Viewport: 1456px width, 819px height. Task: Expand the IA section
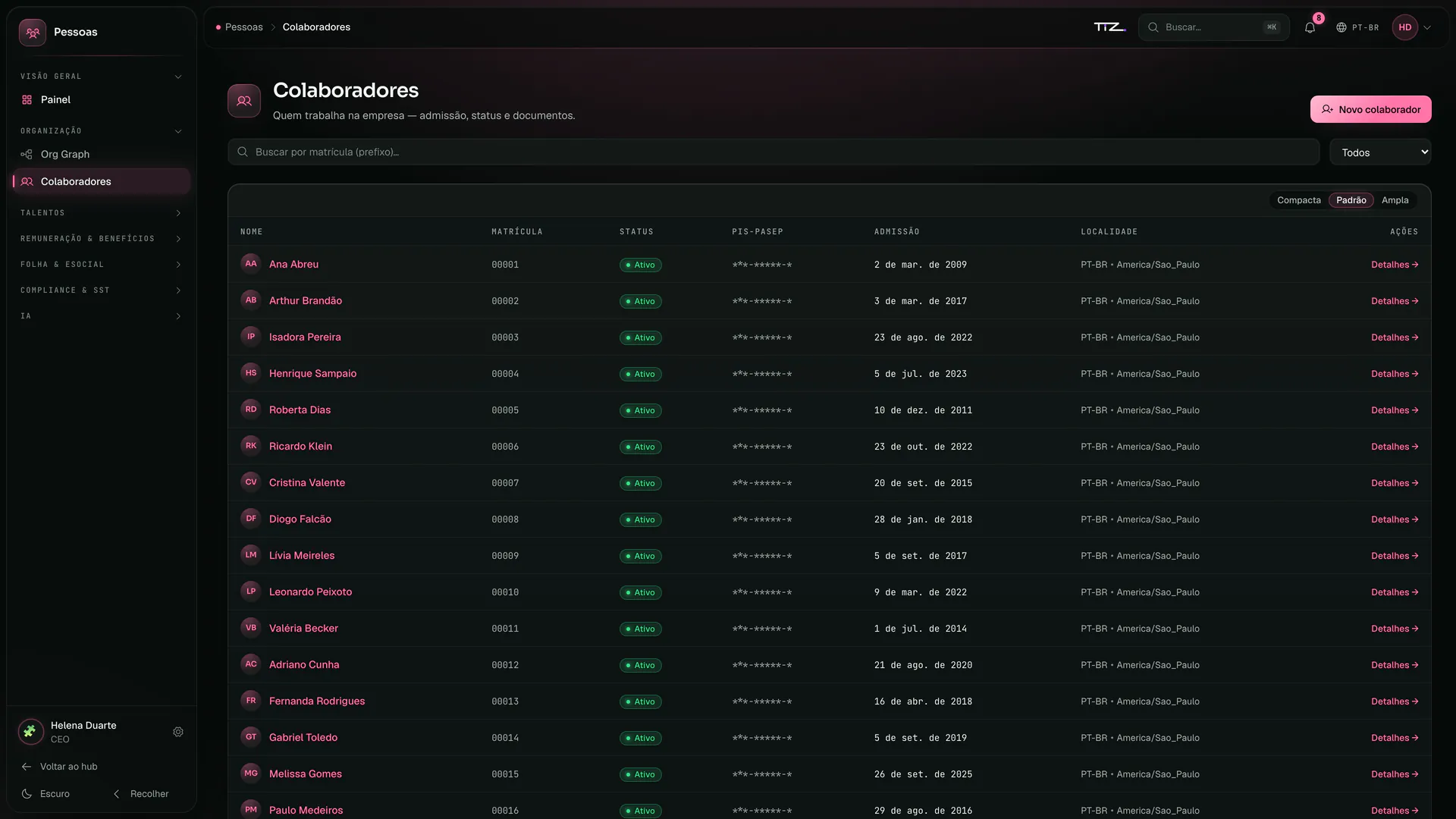click(x=102, y=316)
